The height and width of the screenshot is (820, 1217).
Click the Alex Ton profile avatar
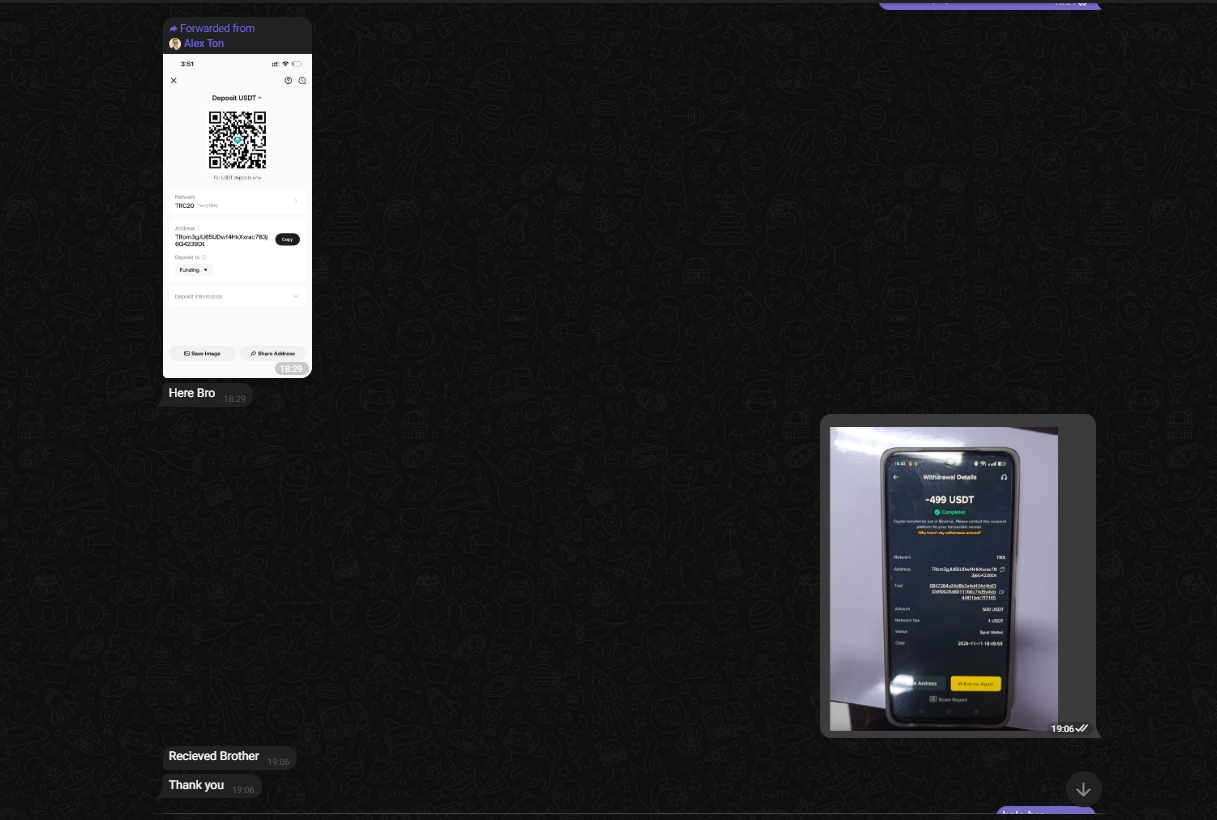pyautogui.click(x=175, y=44)
